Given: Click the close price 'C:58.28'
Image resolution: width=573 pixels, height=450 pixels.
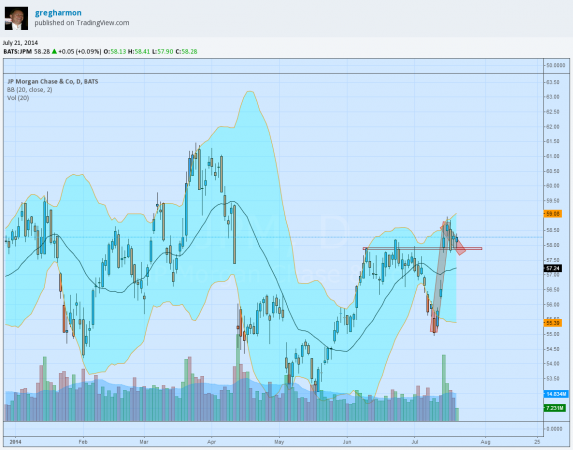Looking at the screenshot, I should [186, 52].
